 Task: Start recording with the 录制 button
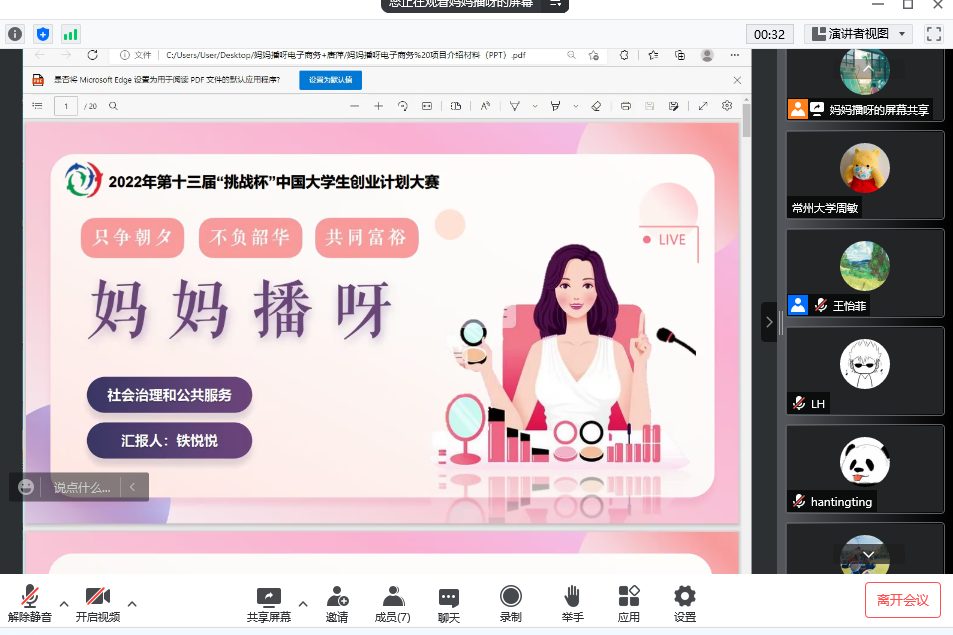tap(510, 598)
